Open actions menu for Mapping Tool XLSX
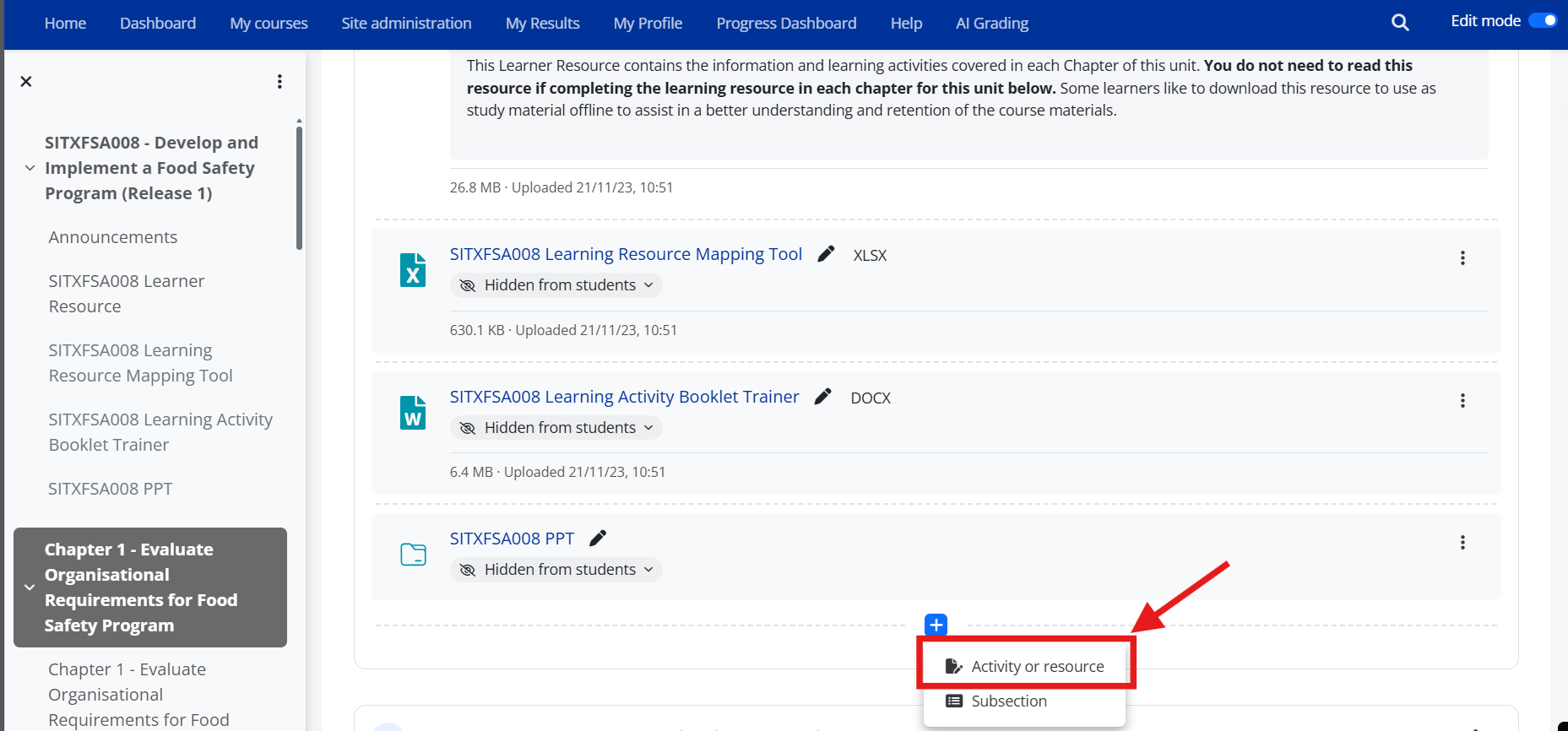The height and width of the screenshot is (731, 1568). pyautogui.click(x=1462, y=258)
